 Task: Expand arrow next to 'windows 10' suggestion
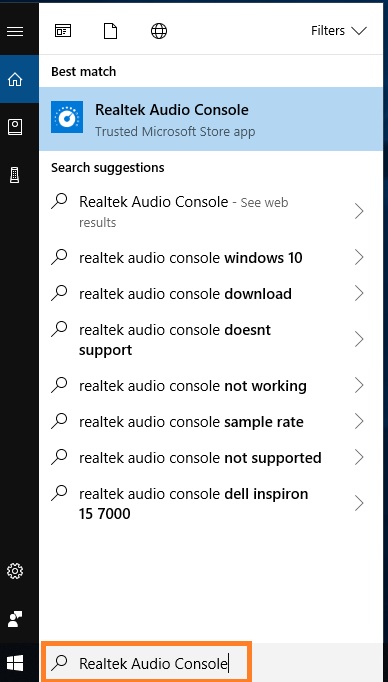(x=359, y=257)
